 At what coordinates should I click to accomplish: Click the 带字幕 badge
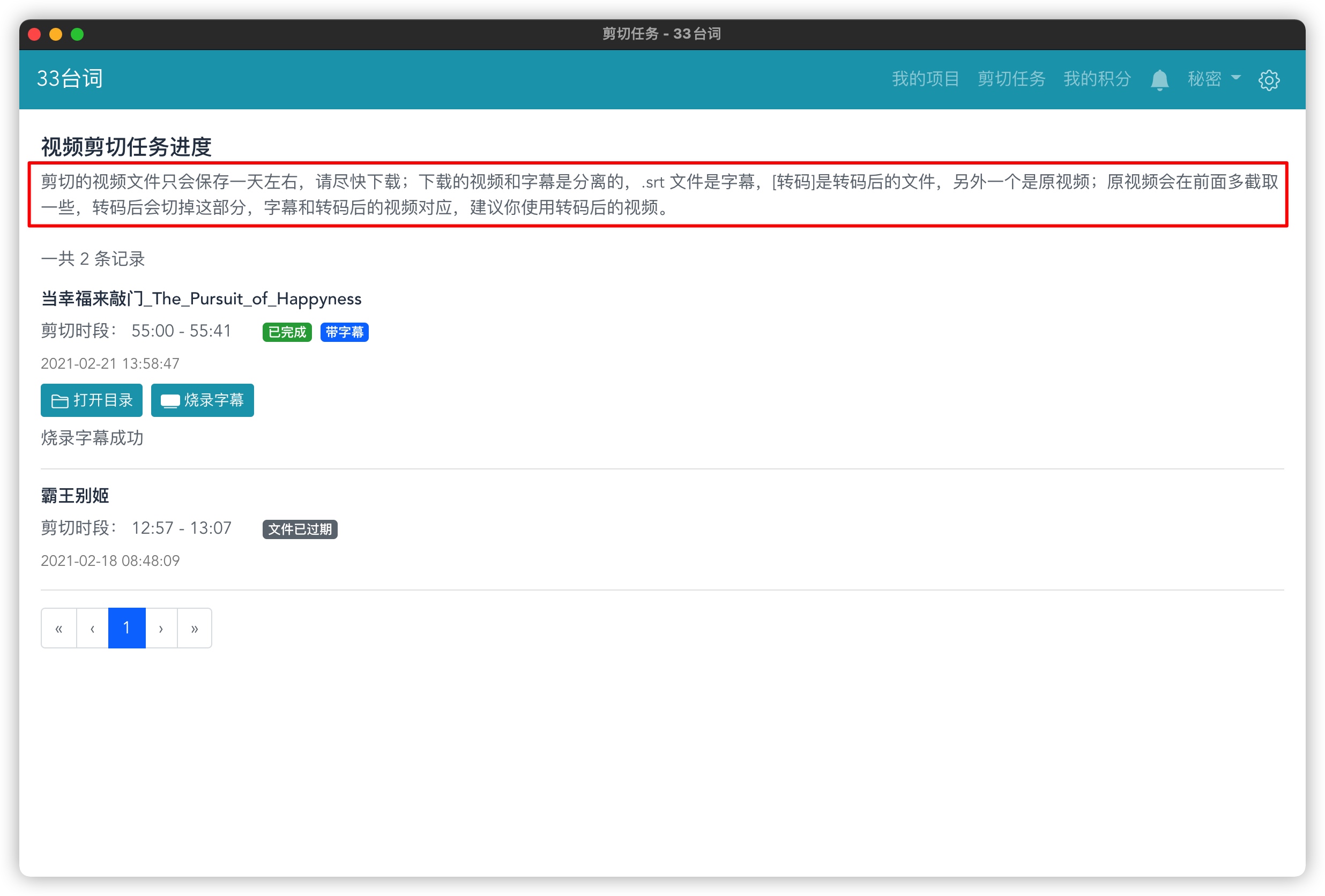coord(344,332)
